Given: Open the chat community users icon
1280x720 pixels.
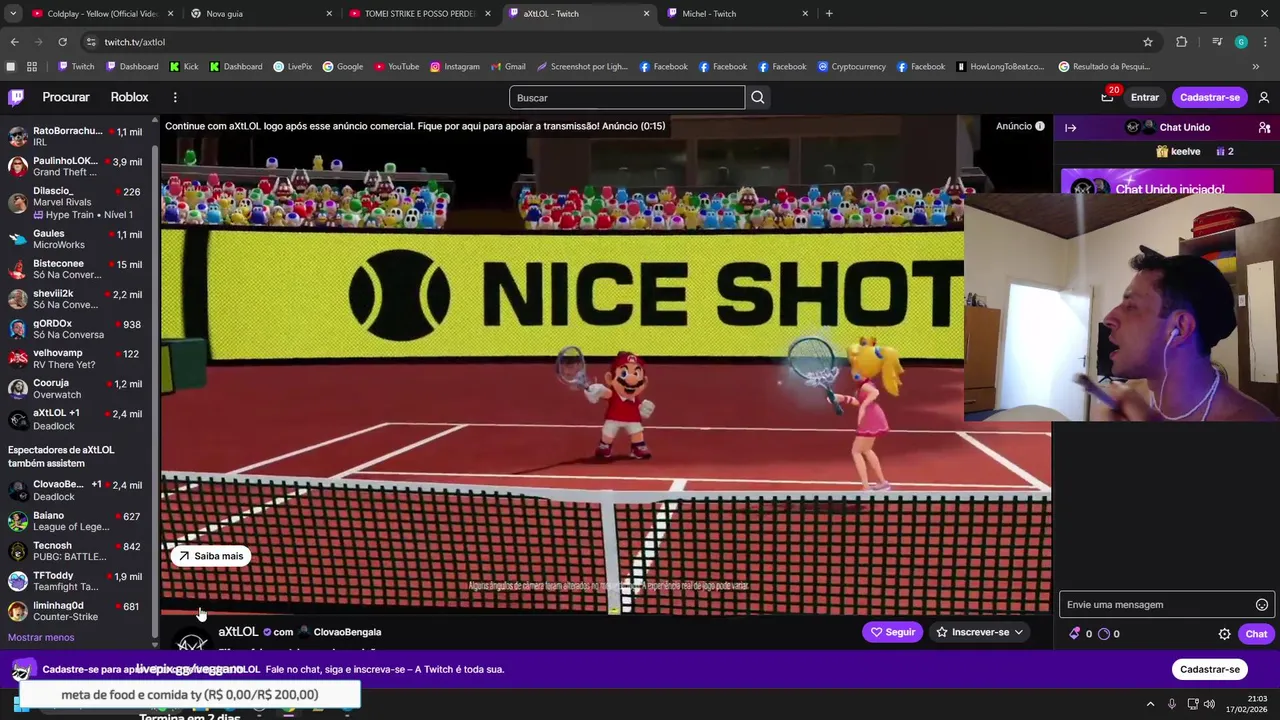Looking at the screenshot, I should pyautogui.click(x=1264, y=127).
